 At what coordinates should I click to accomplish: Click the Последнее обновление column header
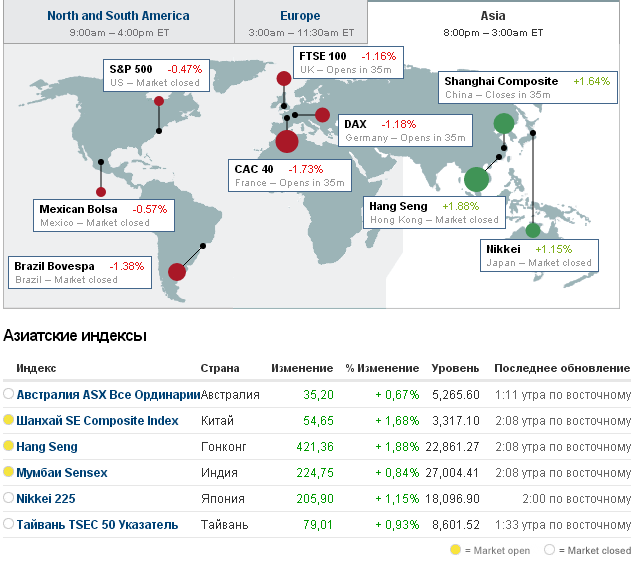point(562,368)
